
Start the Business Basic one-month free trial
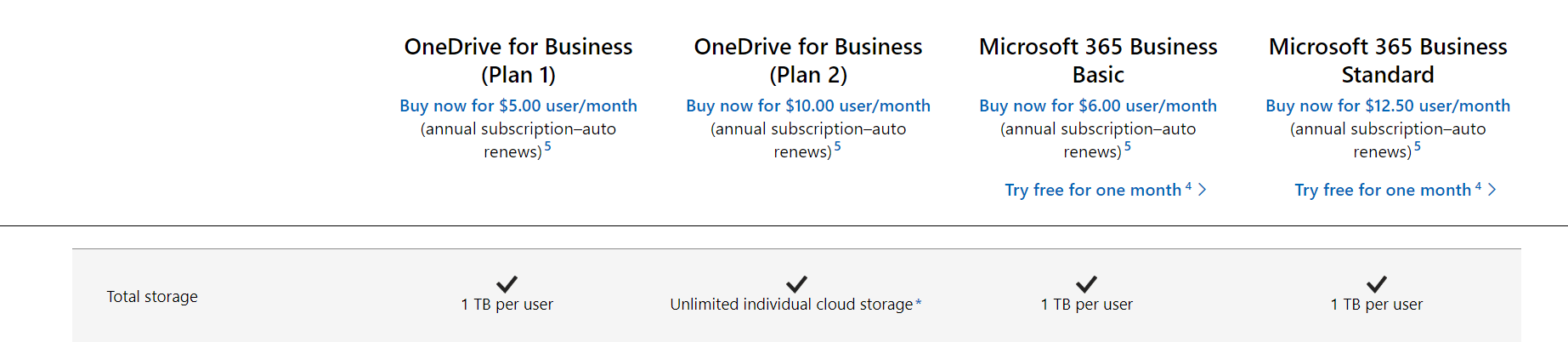[1092, 190]
